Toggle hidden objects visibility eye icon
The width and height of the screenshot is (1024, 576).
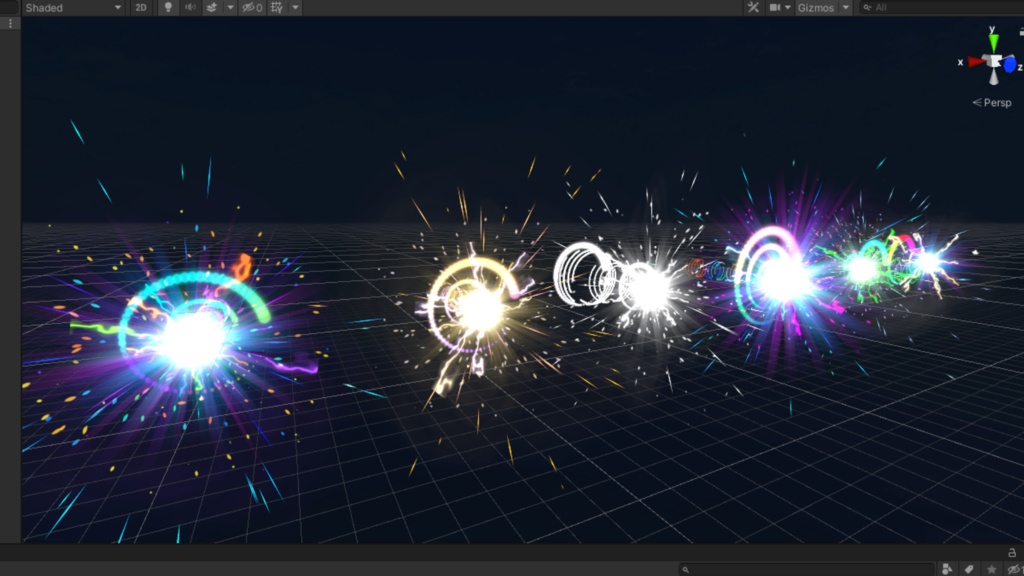[x=252, y=8]
